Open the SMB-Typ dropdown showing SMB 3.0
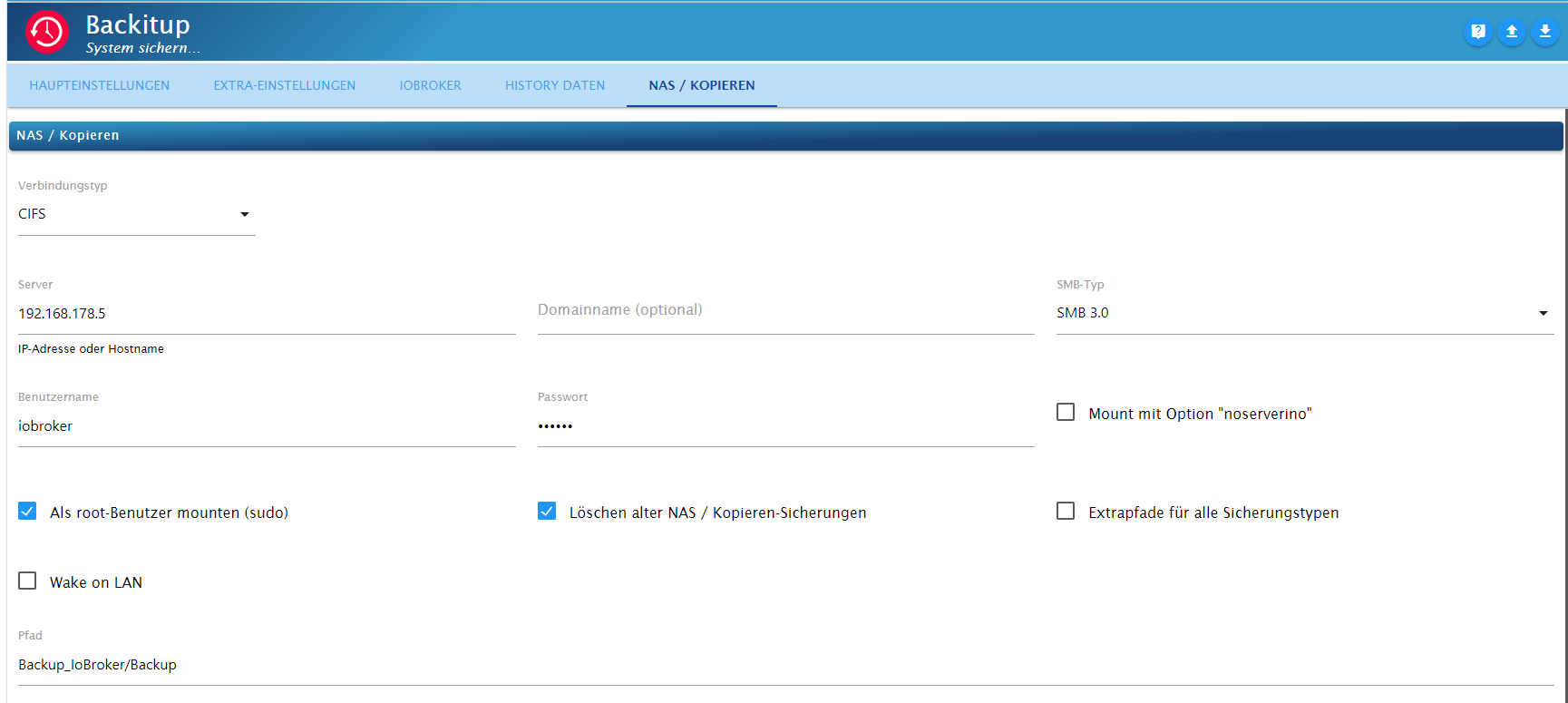The image size is (1568, 703). tap(1305, 313)
